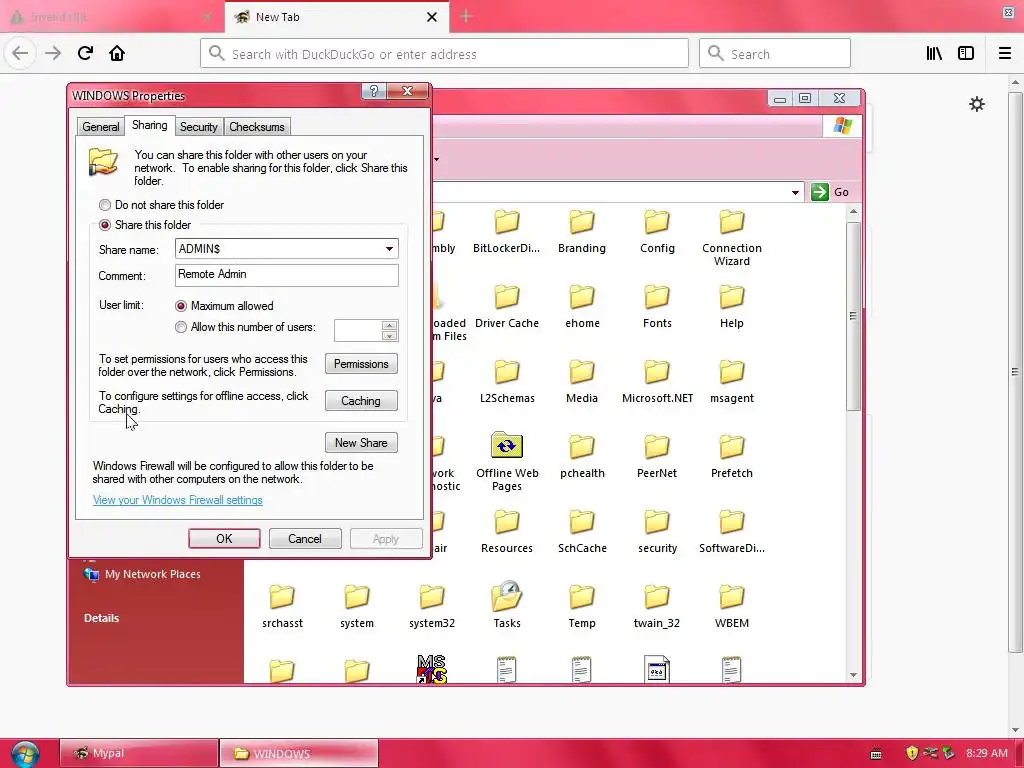Open the BitLockerDi... folder

(x=507, y=231)
